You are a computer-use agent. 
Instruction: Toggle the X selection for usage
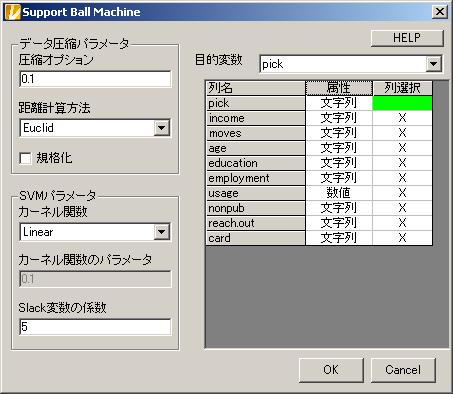(x=402, y=193)
